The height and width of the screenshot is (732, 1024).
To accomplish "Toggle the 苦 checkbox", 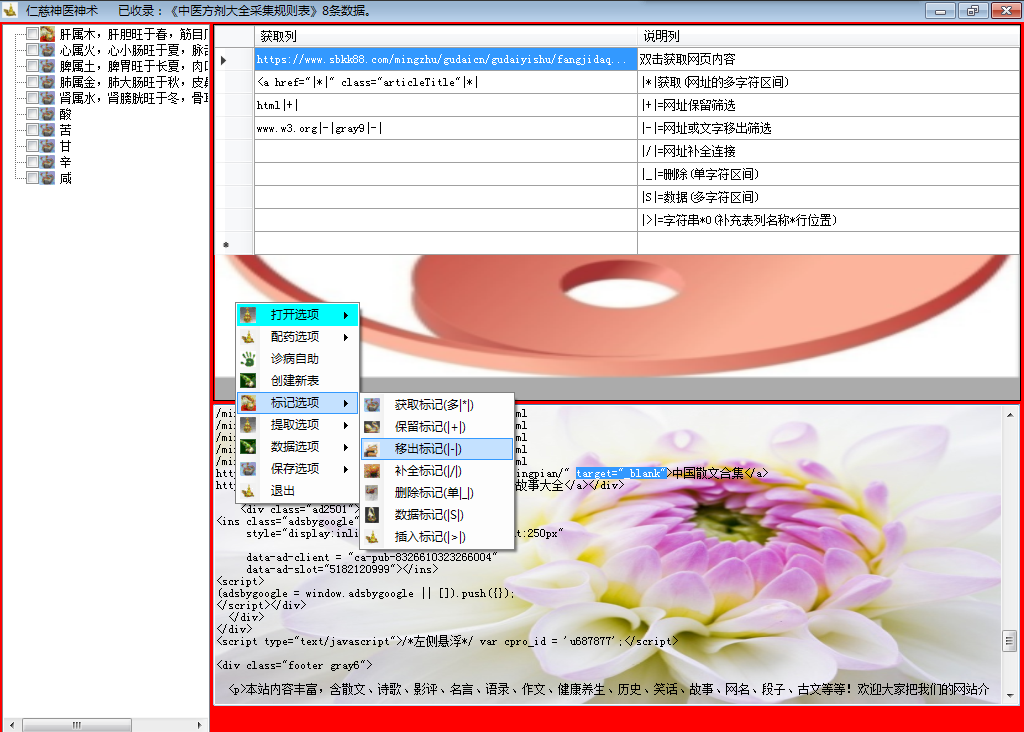I will click(x=32, y=129).
